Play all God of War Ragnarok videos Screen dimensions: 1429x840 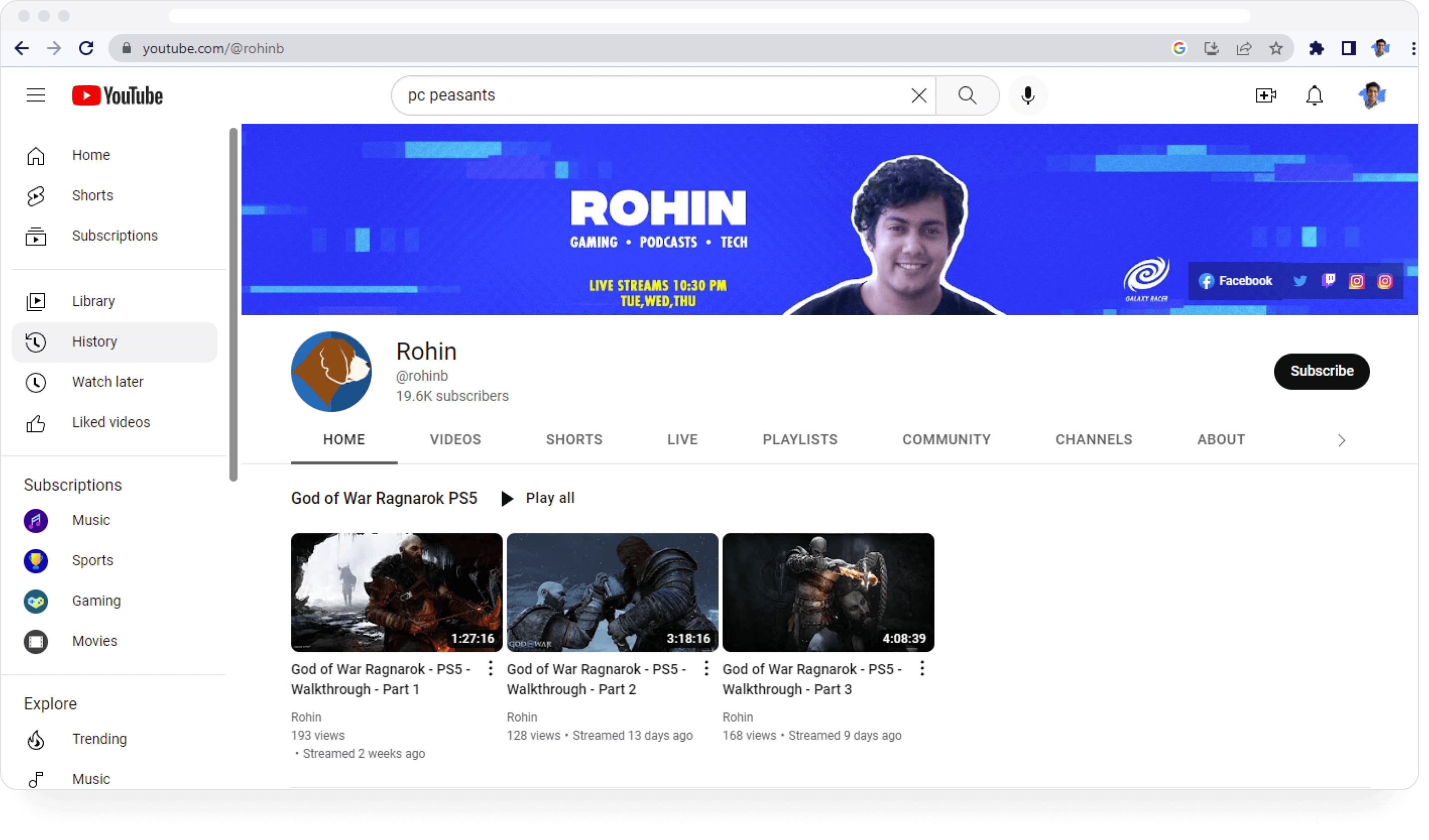[537, 498]
